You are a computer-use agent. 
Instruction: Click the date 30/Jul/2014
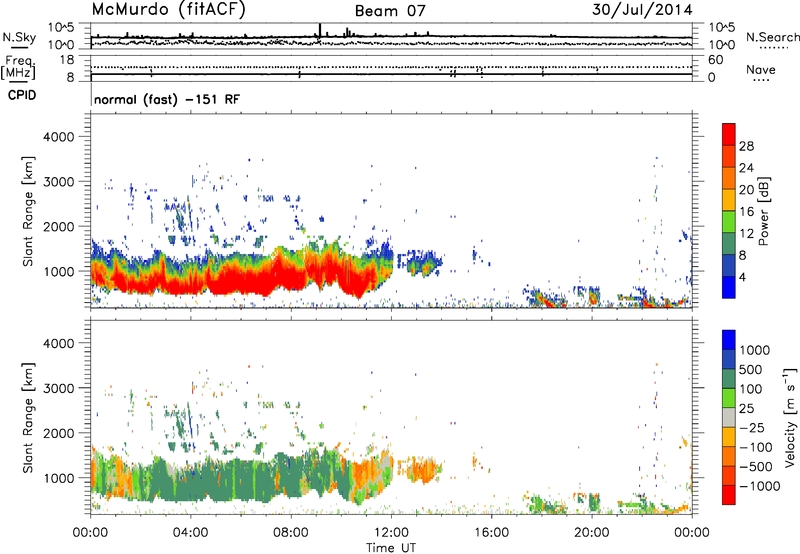click(642, 10)
